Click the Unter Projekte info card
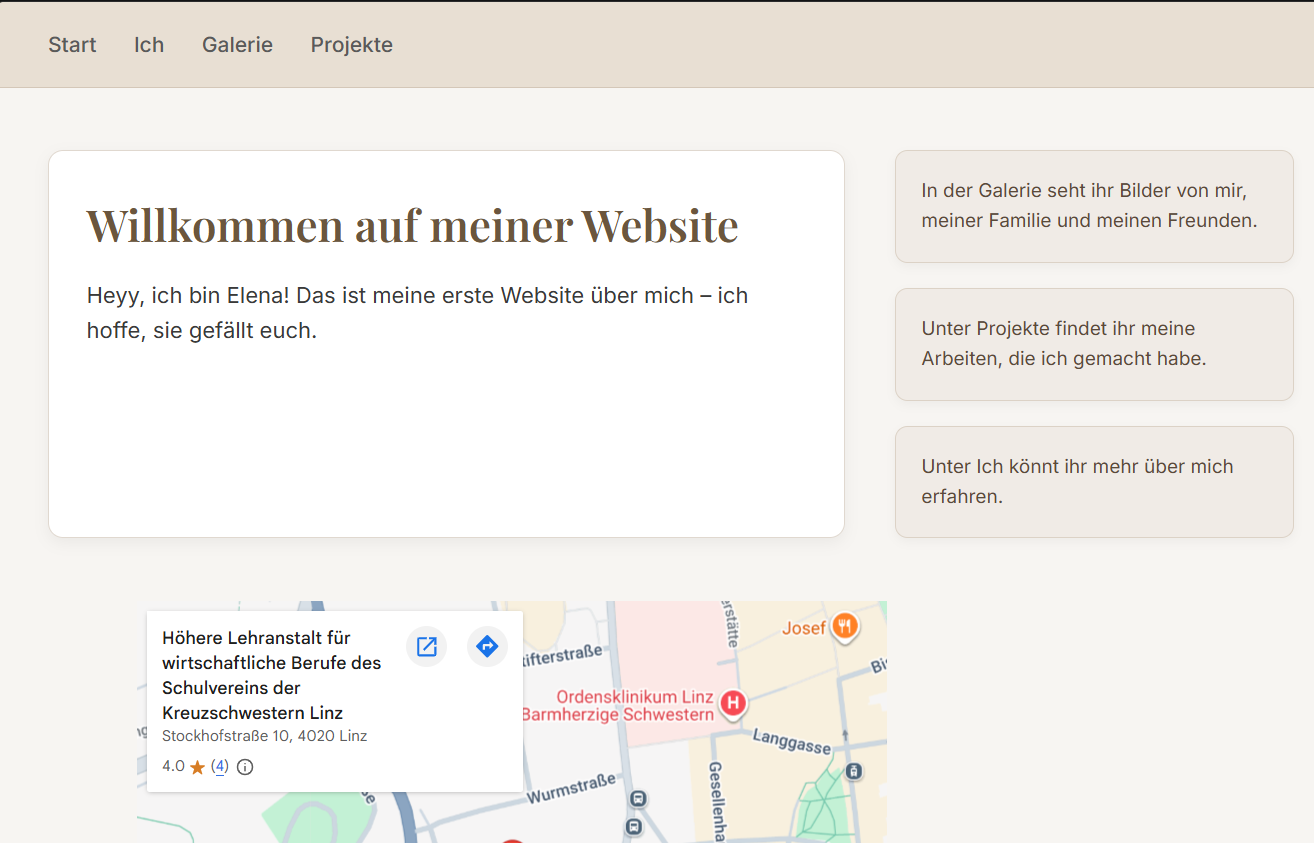 pos(1094,344)
